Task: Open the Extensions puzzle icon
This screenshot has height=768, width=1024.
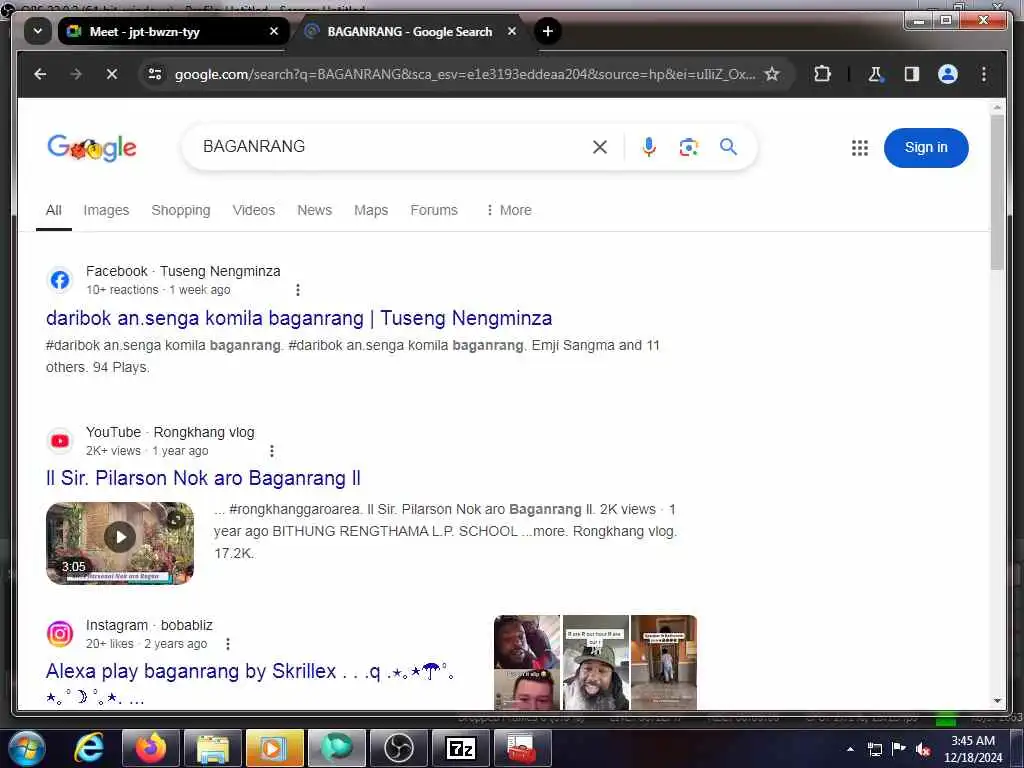Action: [x=822, y=74]
